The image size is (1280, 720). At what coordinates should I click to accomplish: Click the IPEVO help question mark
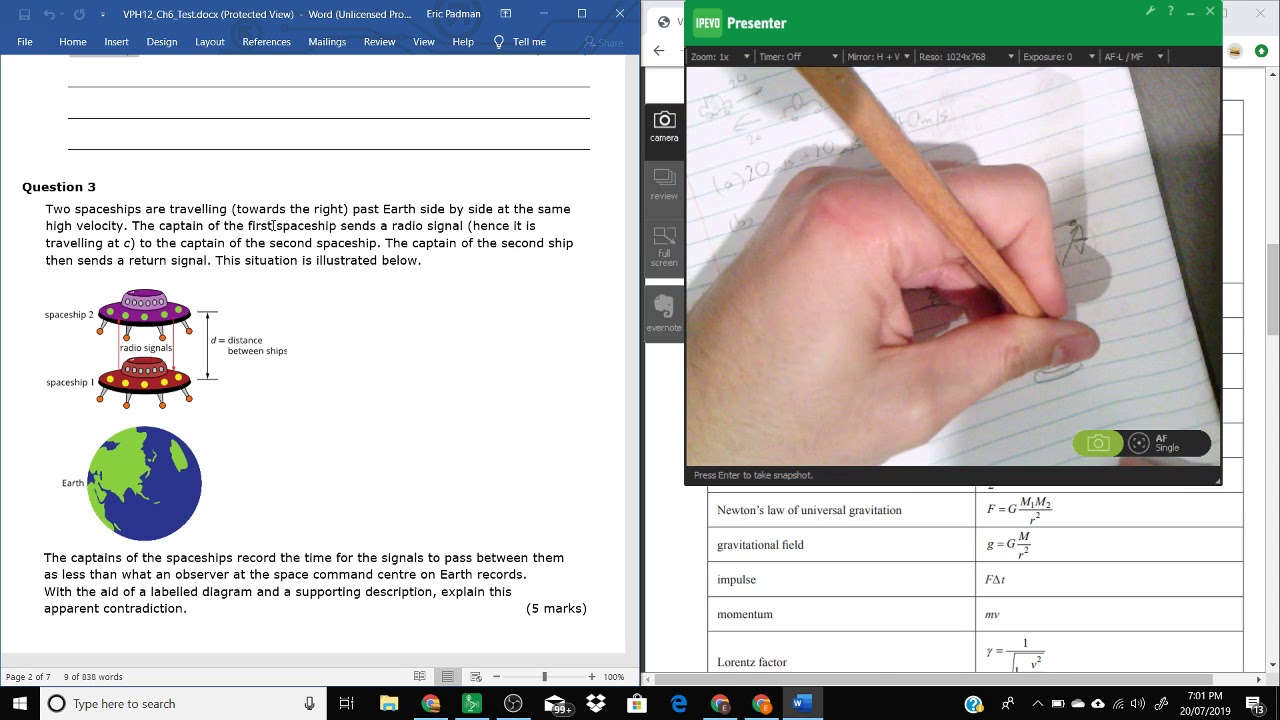point(1171,12)
